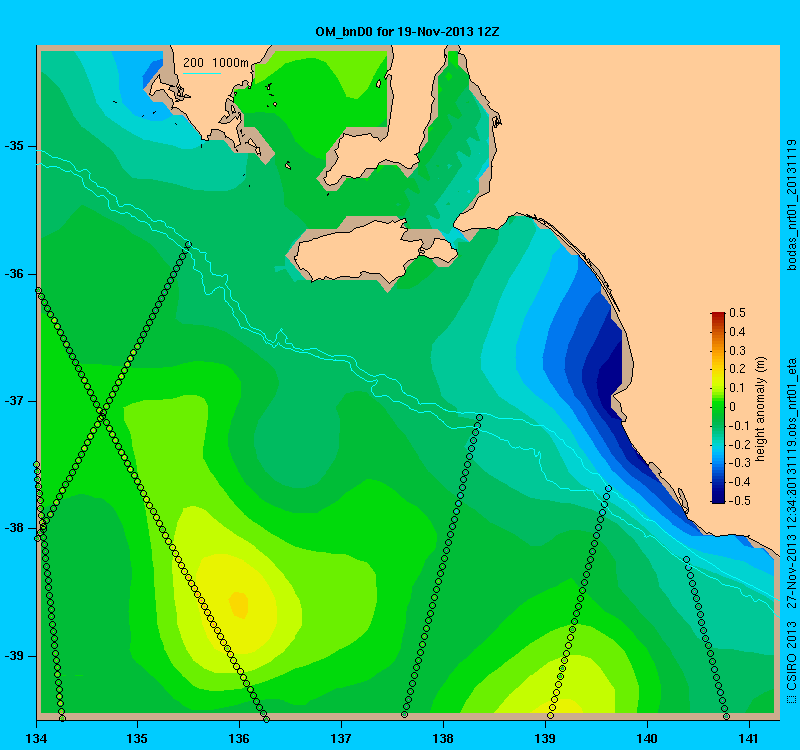Image resolution: width=800 pixels, height=750 pixels.
Task: Click the "-35" latitude axis label
Action: [x=14, y=146]
